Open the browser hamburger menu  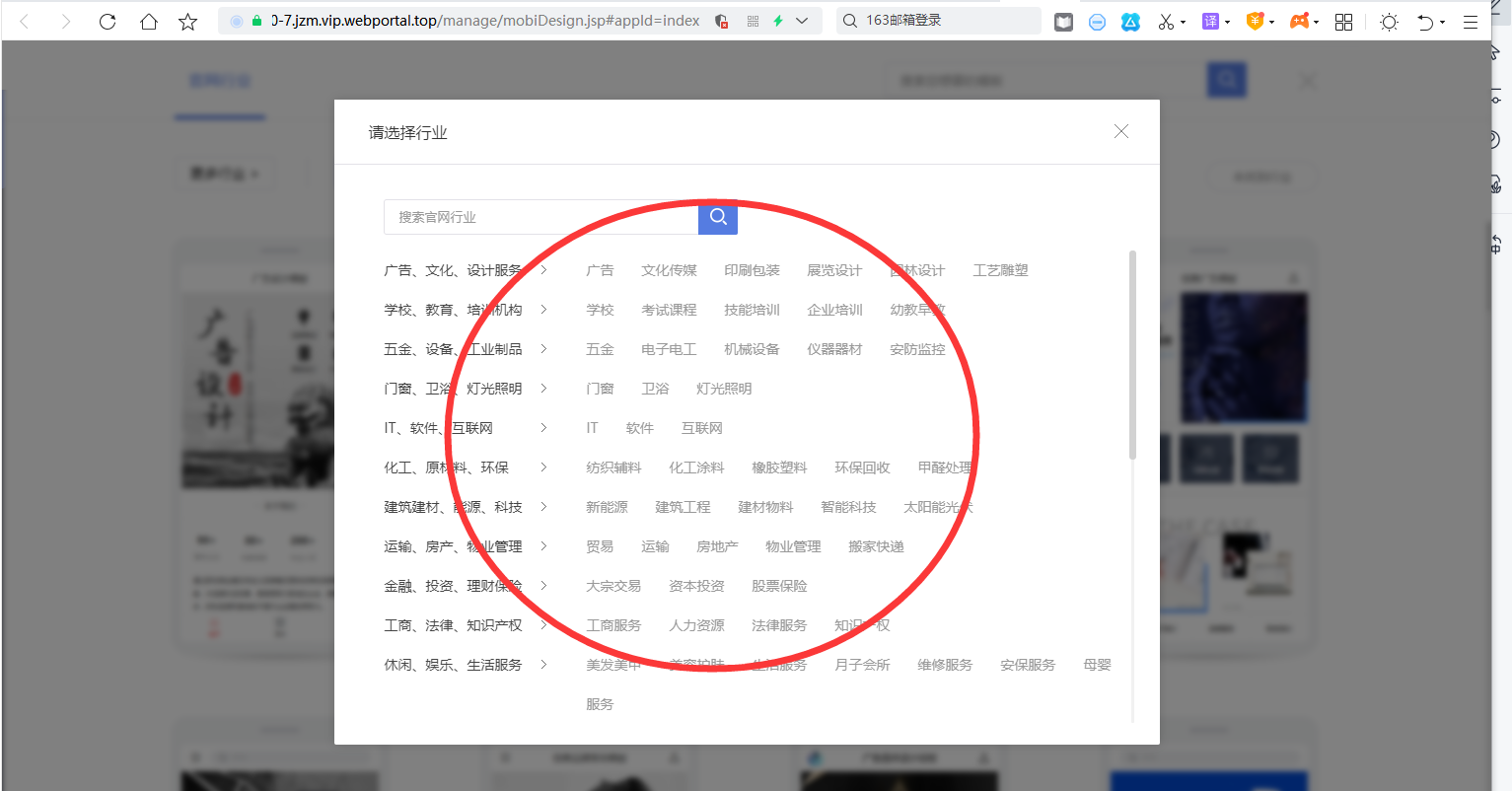point(1470,21)
